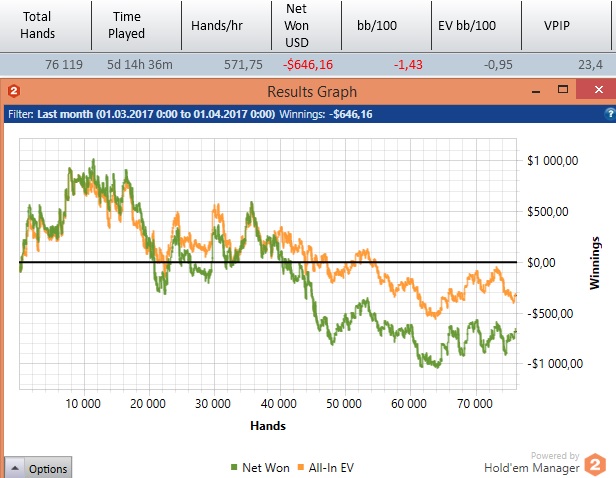Screen dimensions: 616x478
Task: Maximize the Results Graph window
Action: tap(563, 90)
